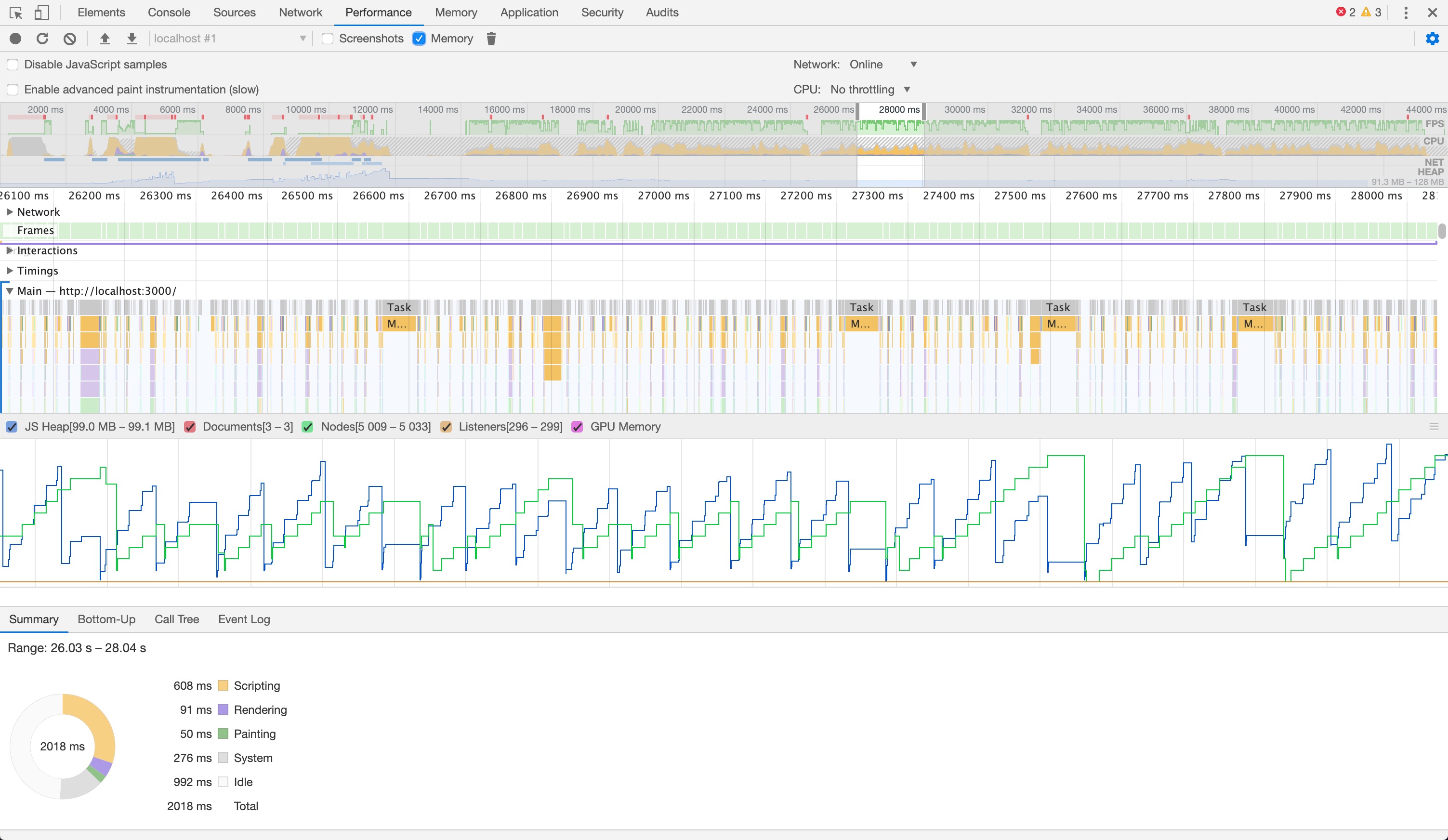Image resolution: width=1448 pixels, height=840 pixels.
Task: Open the Memory panel
Action: pyautogui.click(x=456, y=12)
